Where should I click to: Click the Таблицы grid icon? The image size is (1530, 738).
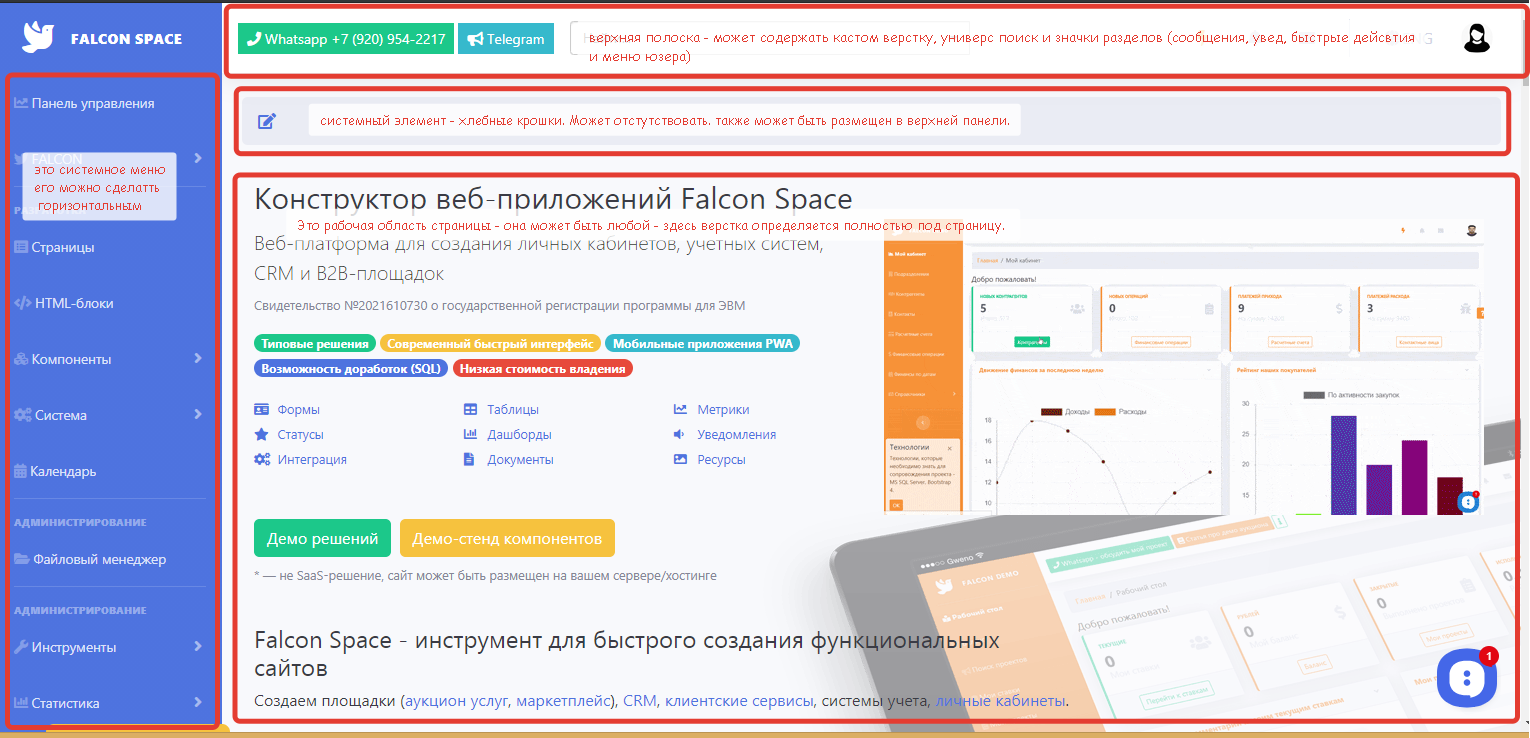470,409
